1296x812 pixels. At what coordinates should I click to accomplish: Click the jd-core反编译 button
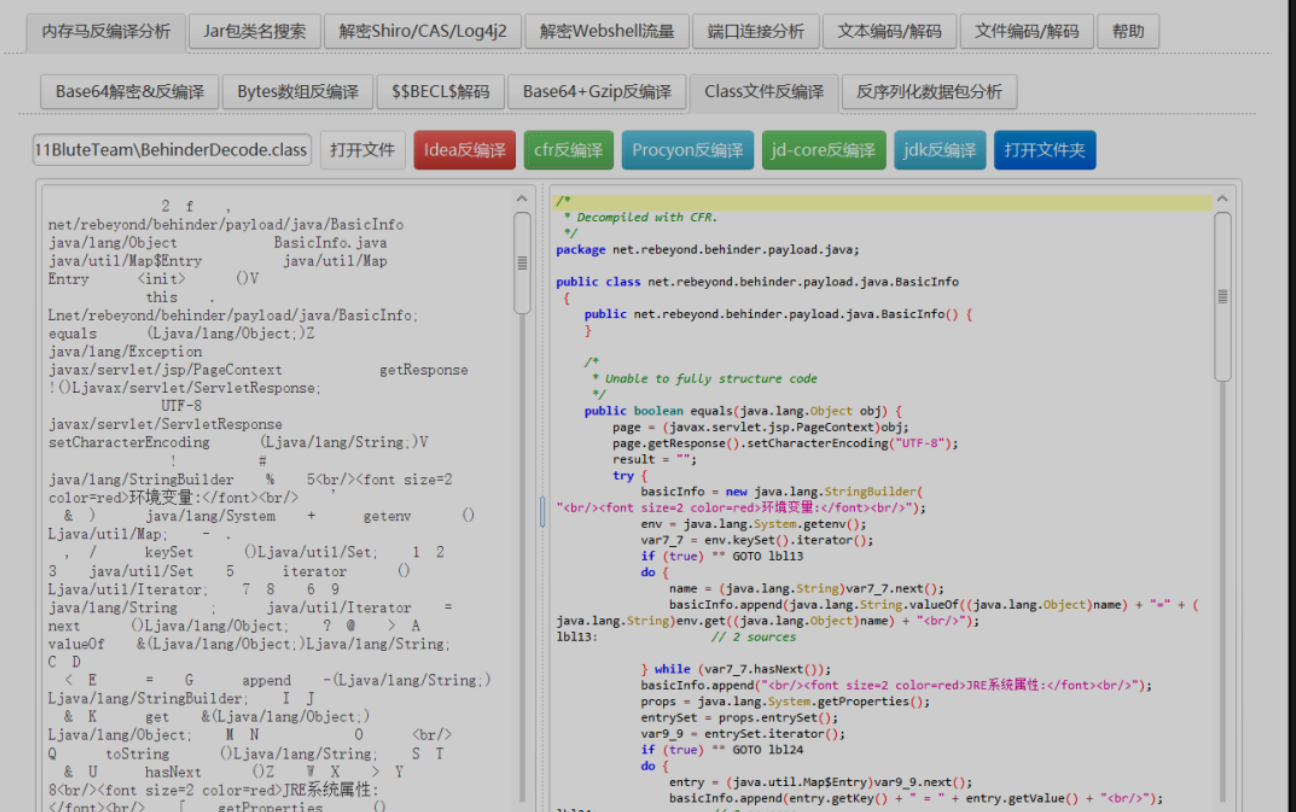click(x=823, y=150)
